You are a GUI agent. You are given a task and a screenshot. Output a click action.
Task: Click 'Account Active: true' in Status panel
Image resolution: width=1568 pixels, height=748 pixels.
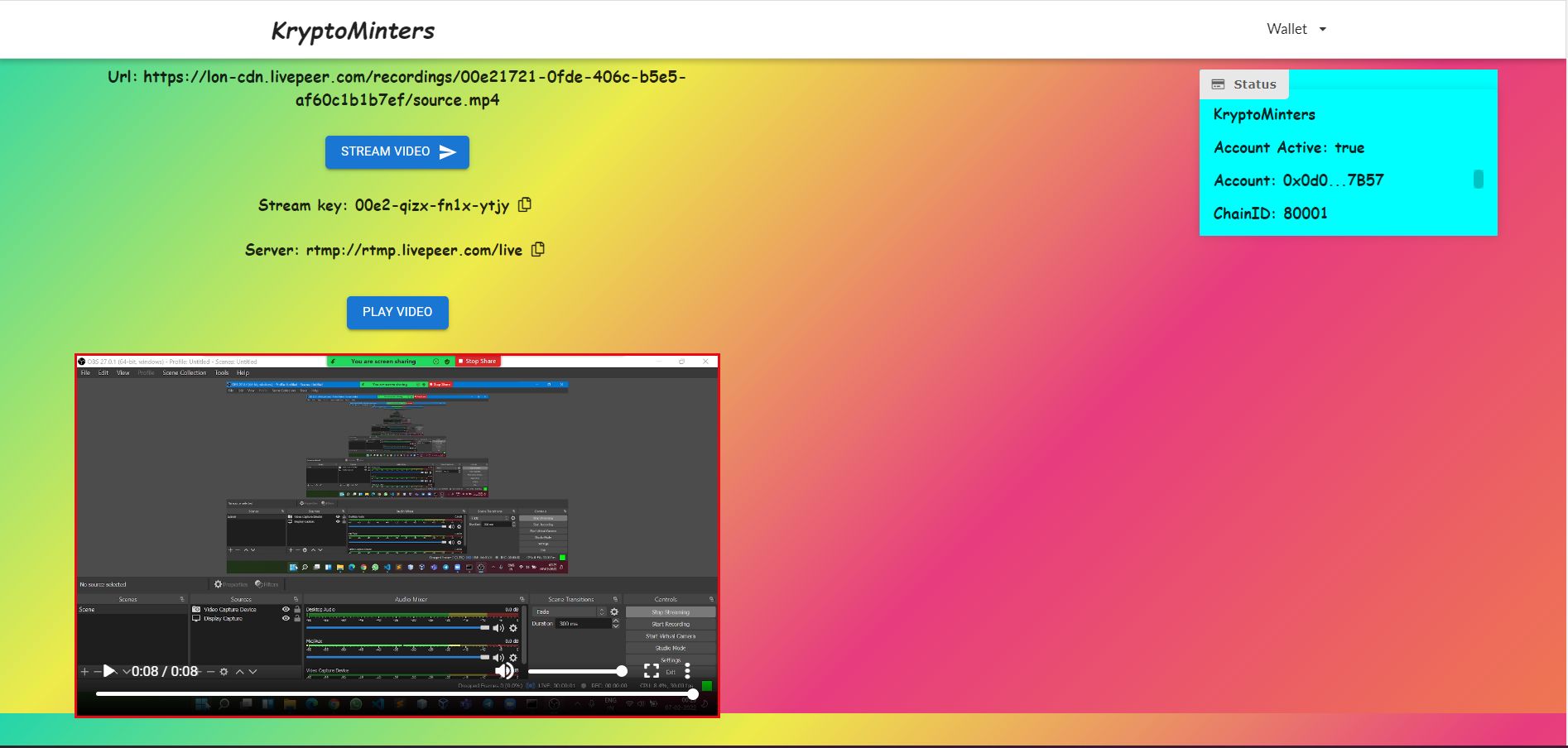click(1289, 147)
